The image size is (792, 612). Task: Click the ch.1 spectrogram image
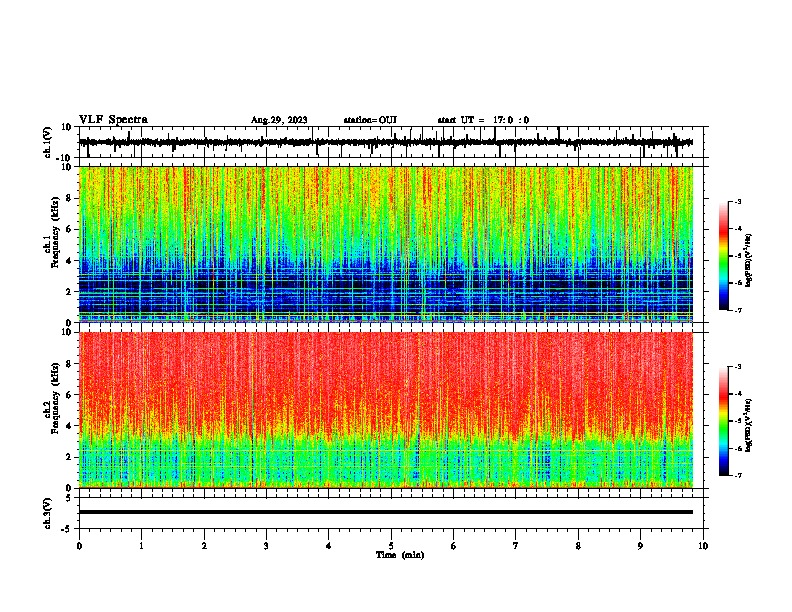click(x=386, y=244)
